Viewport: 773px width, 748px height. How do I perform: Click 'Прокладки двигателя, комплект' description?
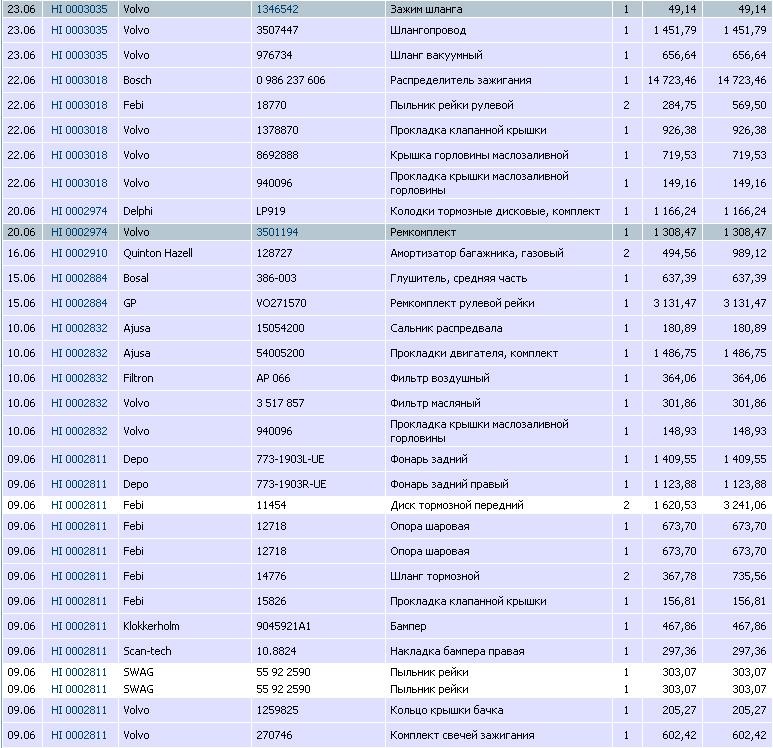click(474, 353)
